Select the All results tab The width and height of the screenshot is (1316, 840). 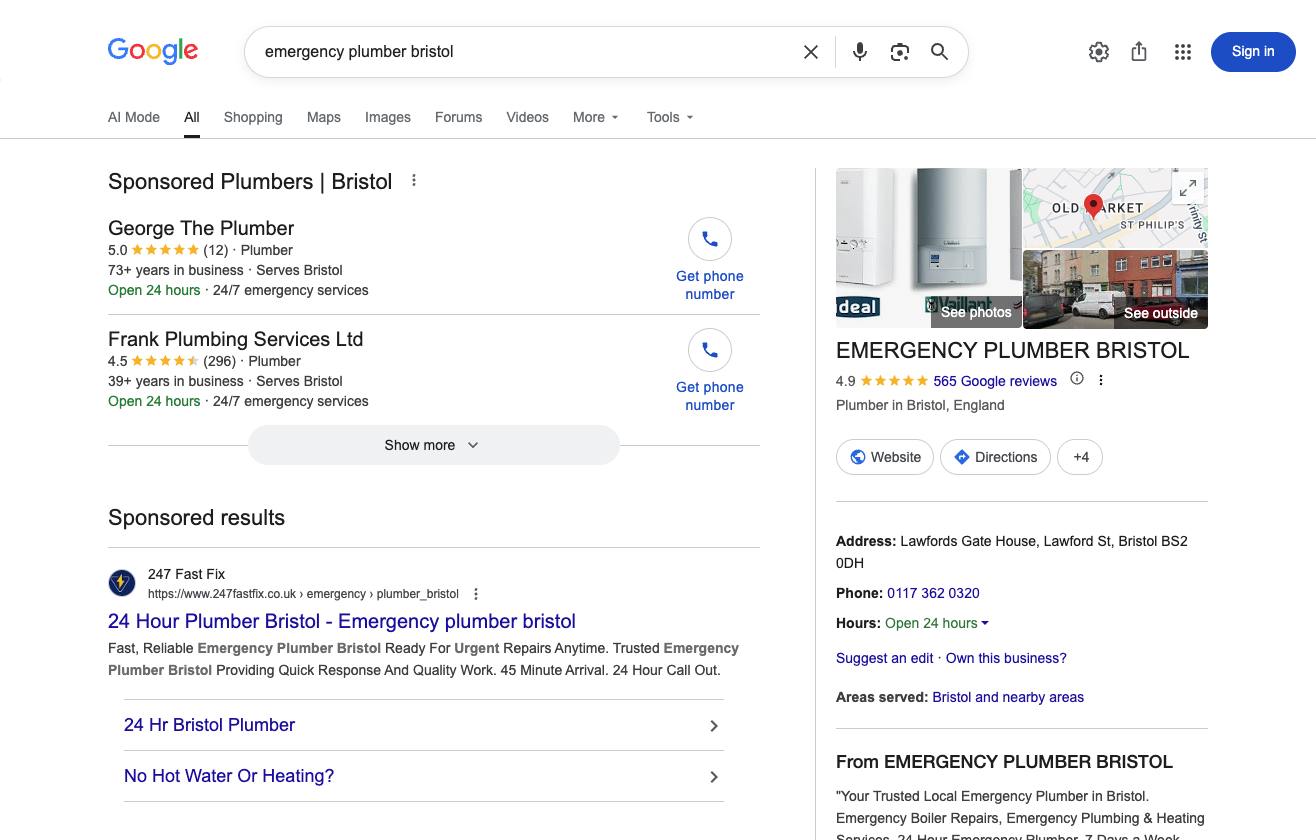click(x=192, y=117)
